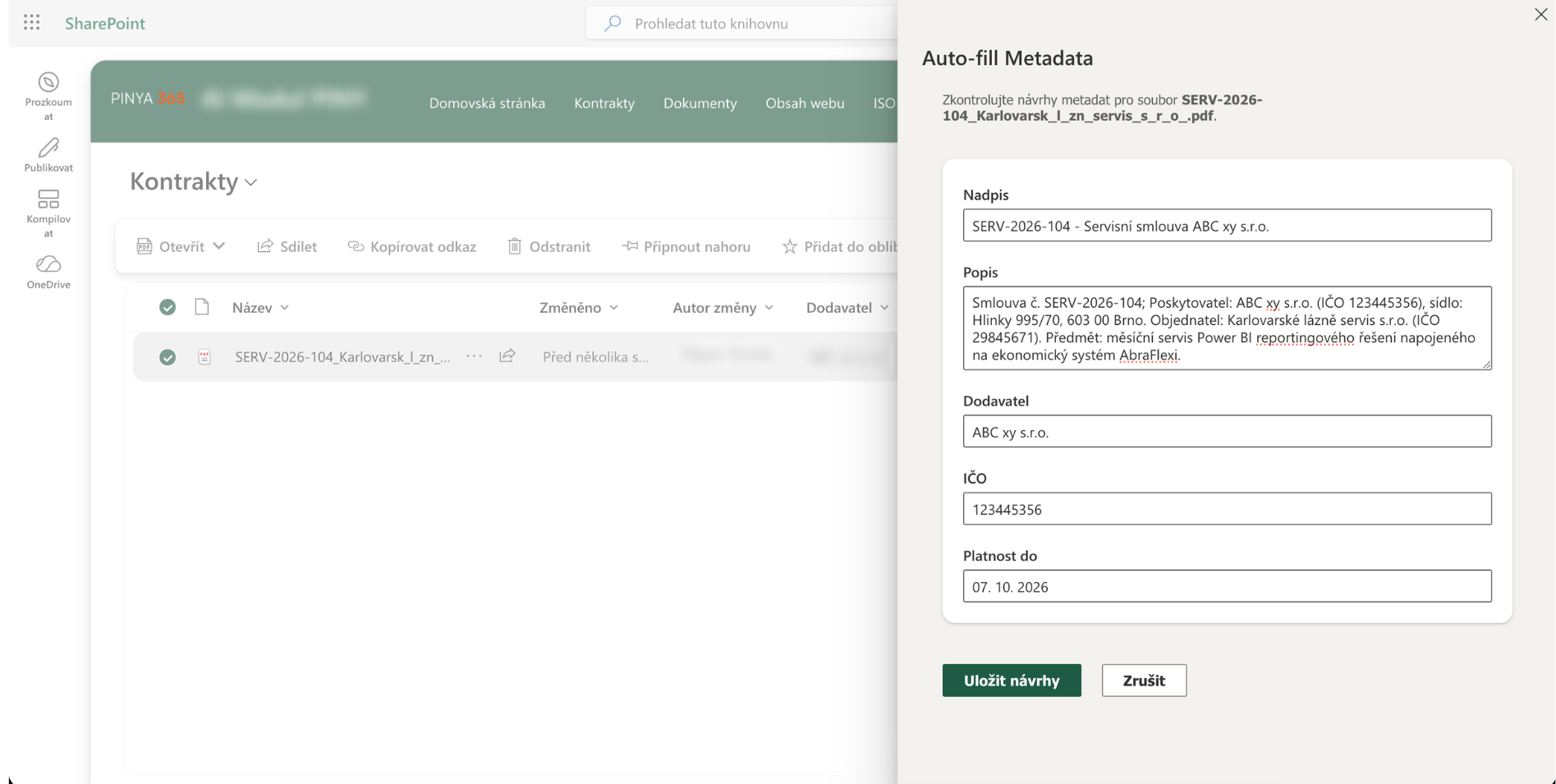Click into the Popis text area

tap(1228, 328)
